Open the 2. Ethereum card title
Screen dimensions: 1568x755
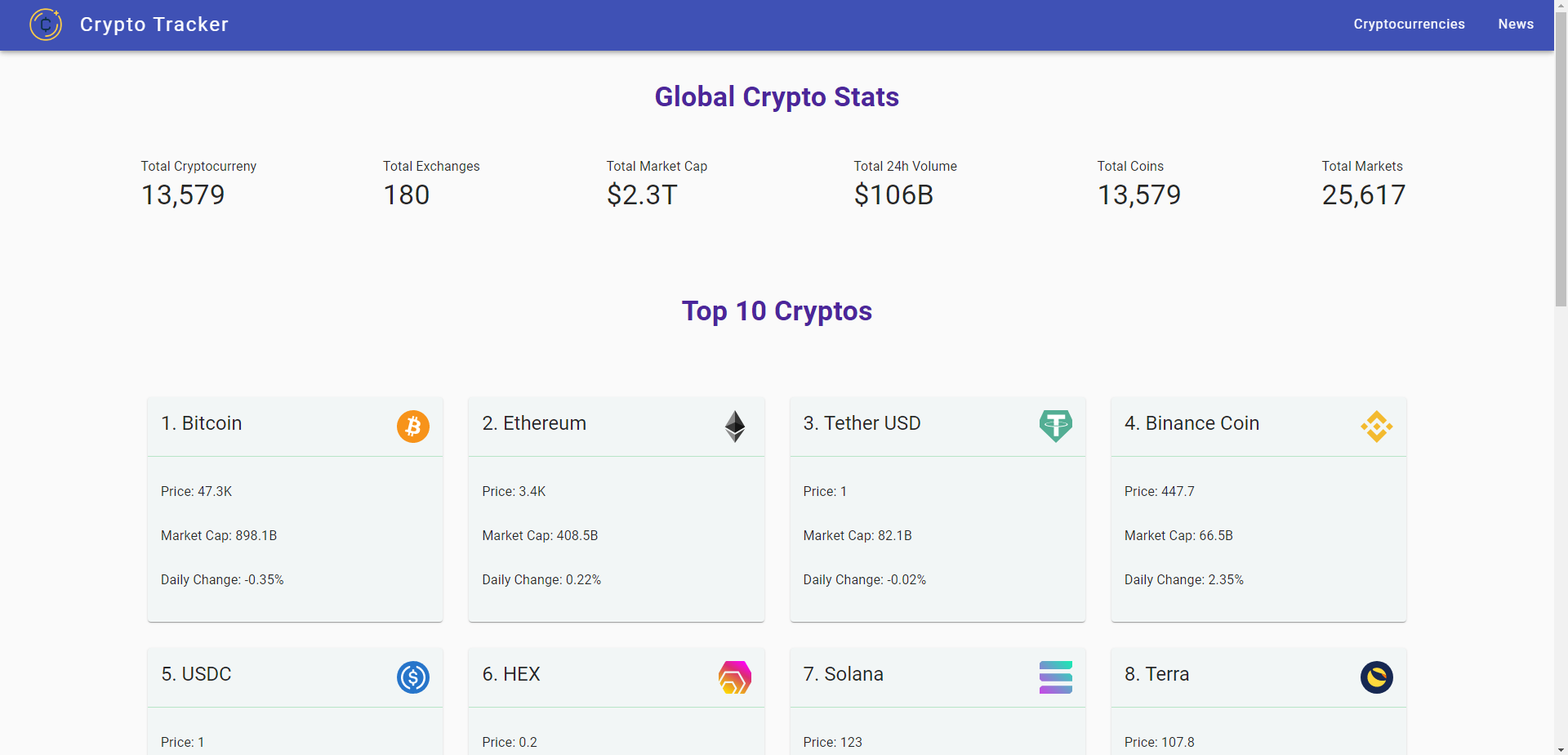click(x=534, y=423)
